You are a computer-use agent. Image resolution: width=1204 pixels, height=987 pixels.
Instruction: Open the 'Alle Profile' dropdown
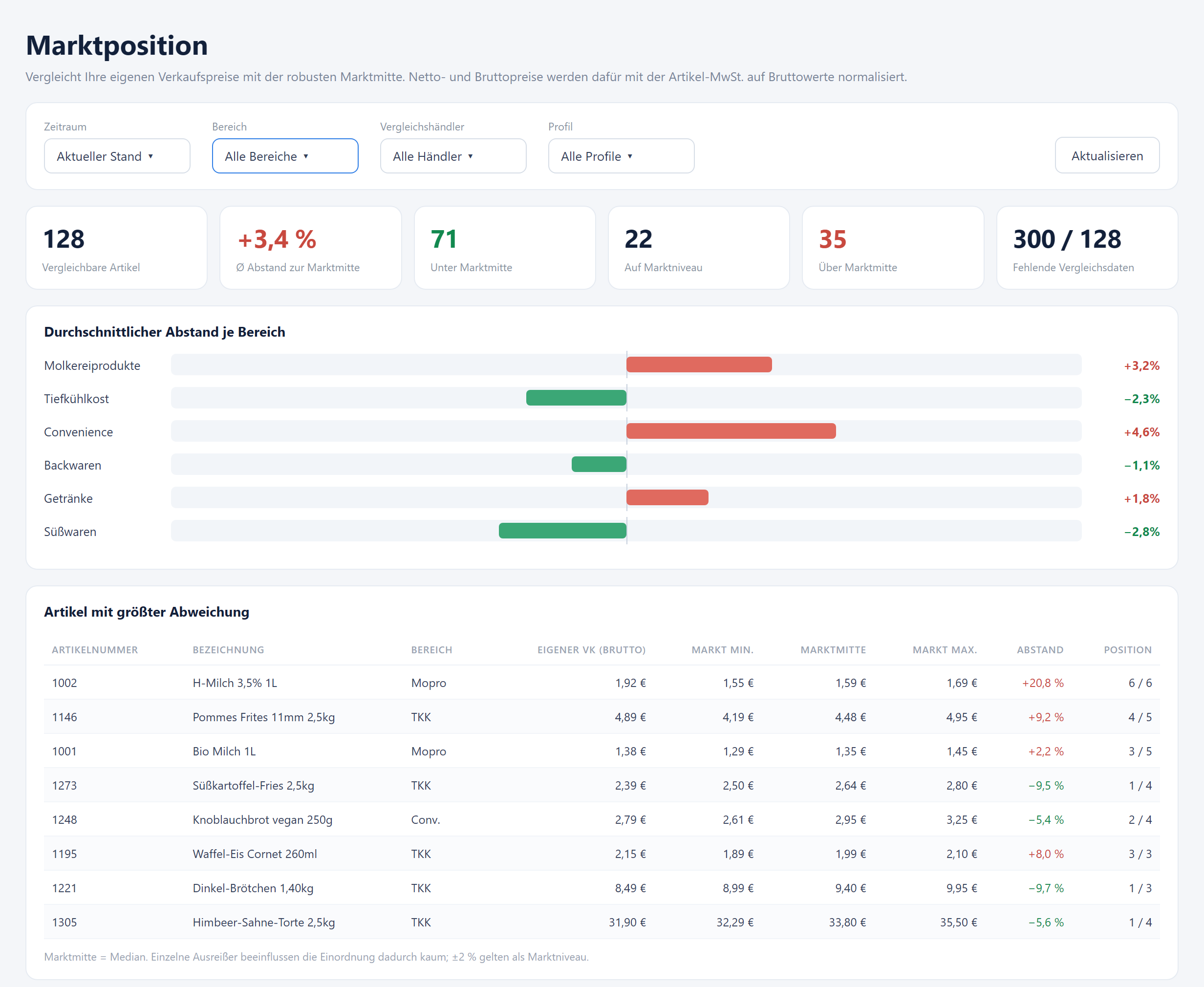(x=621, y=156)
